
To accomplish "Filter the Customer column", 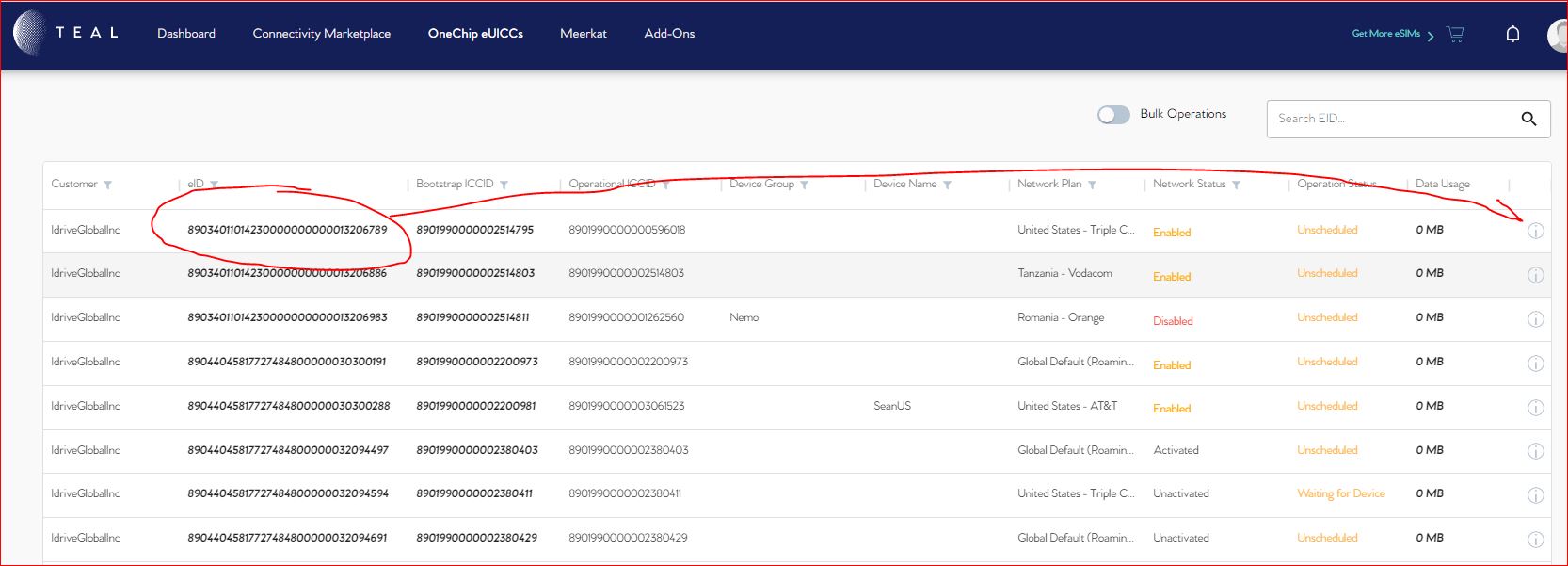I will 107,185.
